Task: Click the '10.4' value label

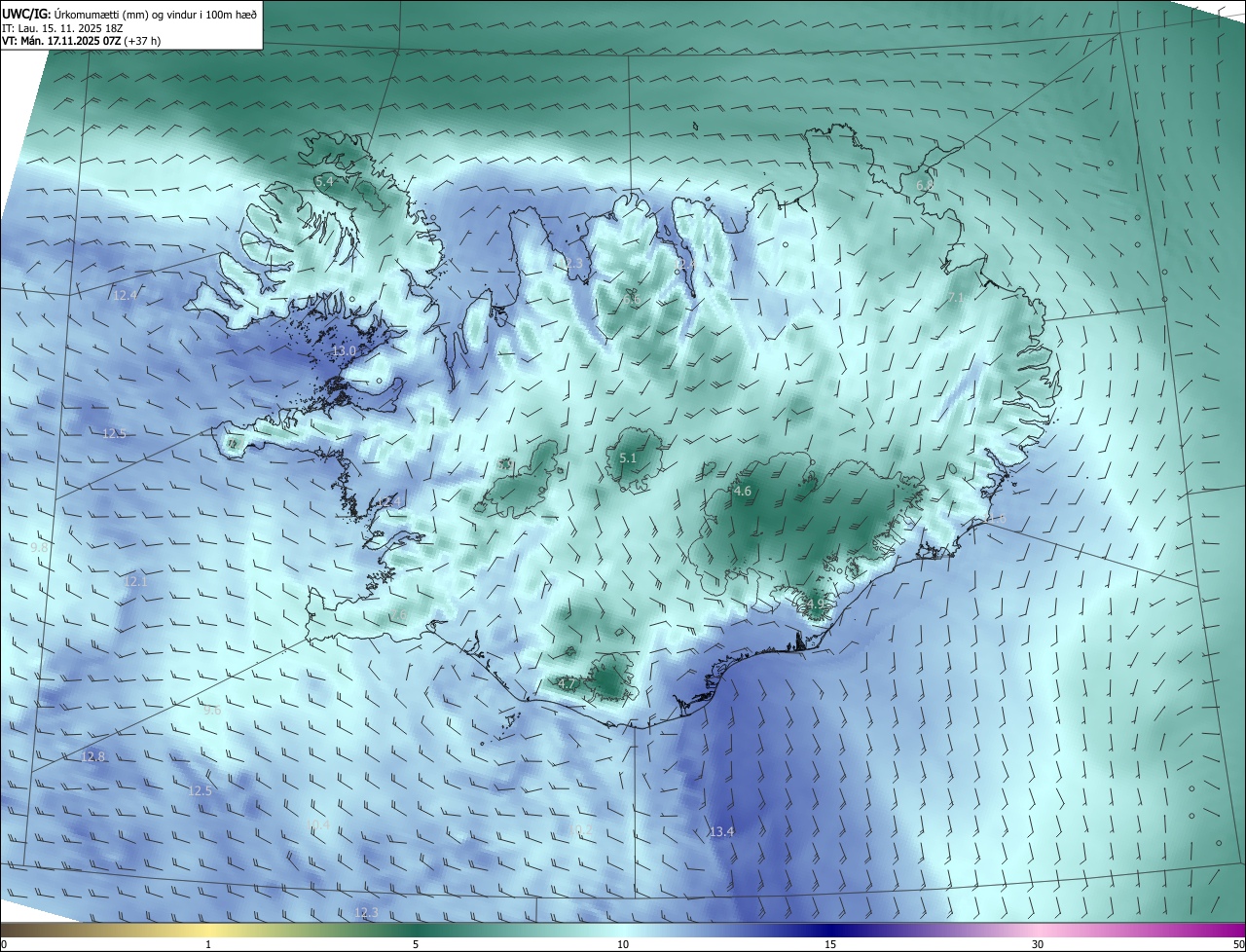Action: click(x=318, y=824)
